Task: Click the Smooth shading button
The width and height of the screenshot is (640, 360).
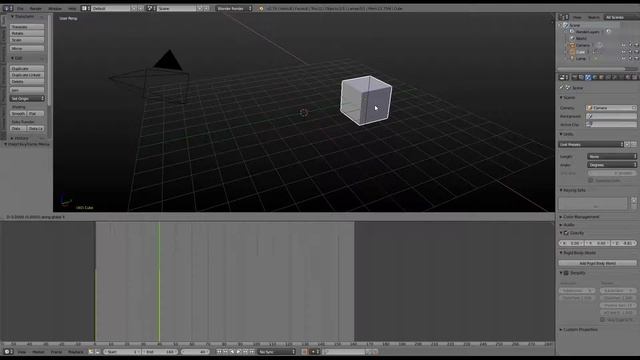Action: [x=18, y=113]
